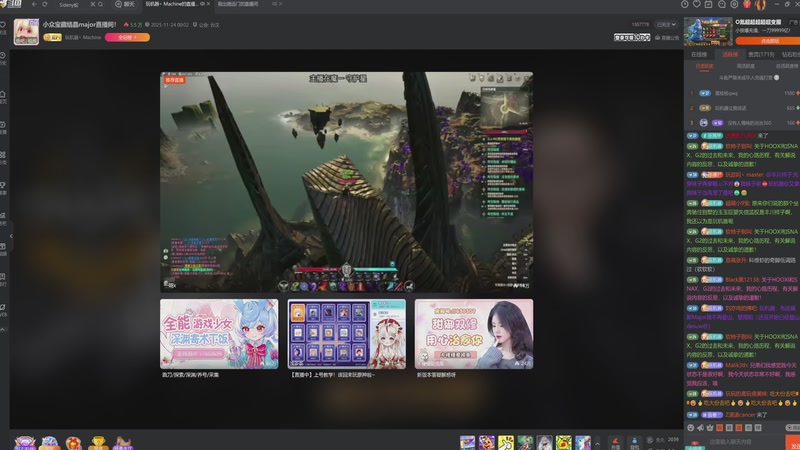Click the recharge flame icon in bottom bar

pyautogui.click(x=615, y=442)
